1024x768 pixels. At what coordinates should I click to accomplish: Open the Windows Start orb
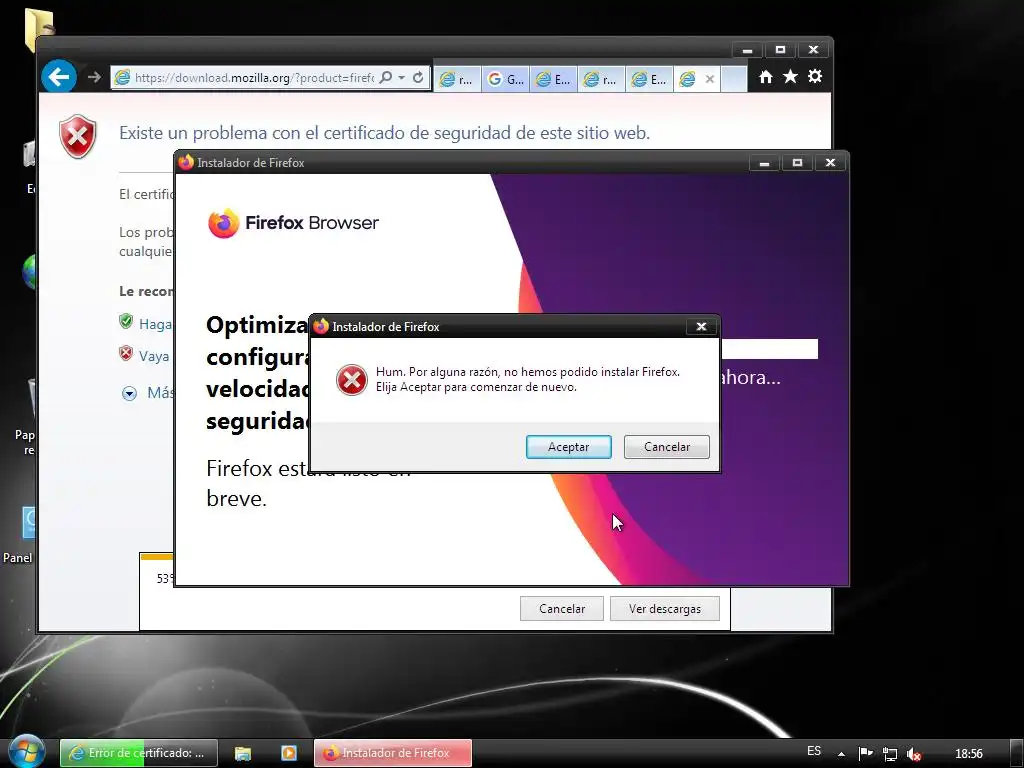tap(27, 752)
